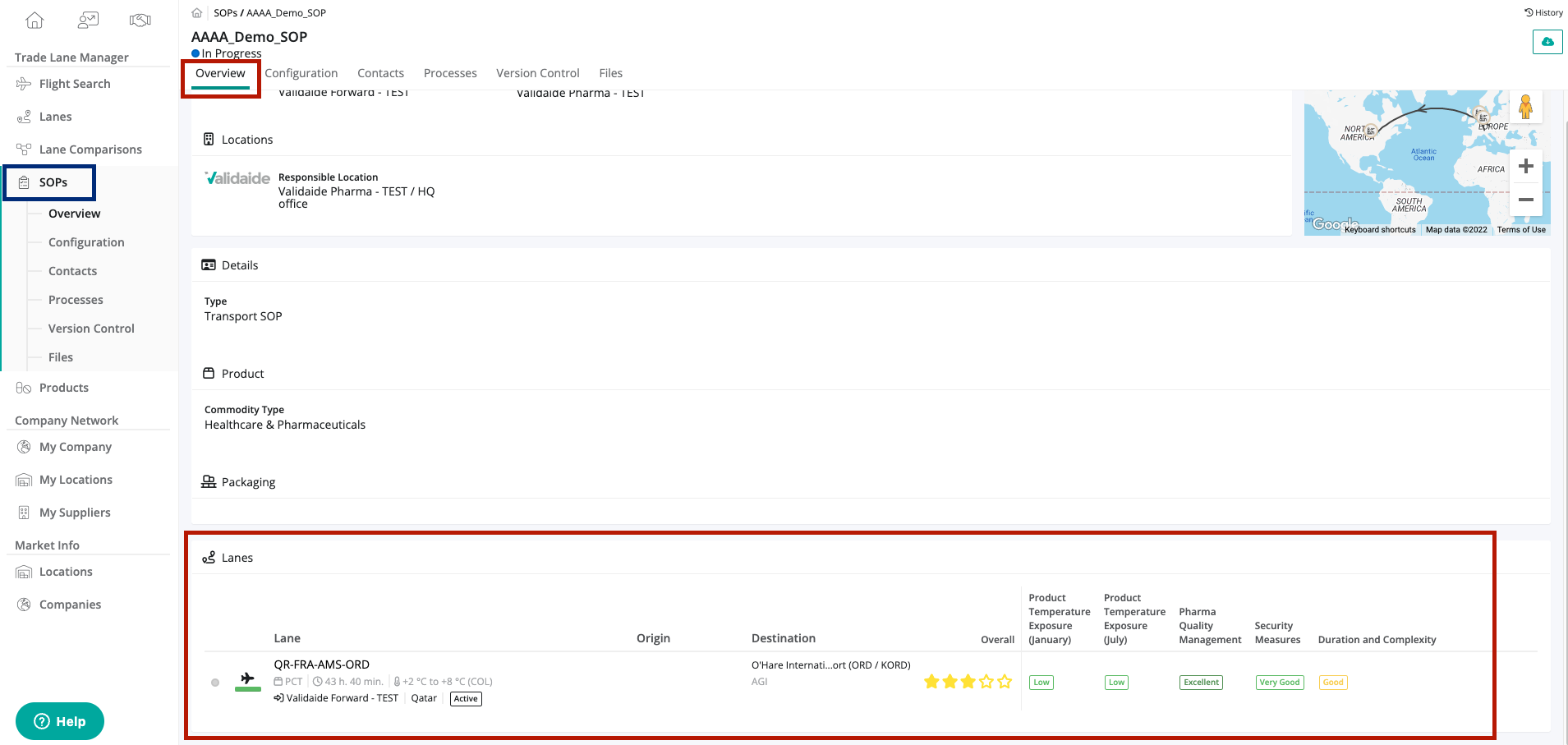
Task: Click the Google logo on the map
Action: click(1336, 223)
